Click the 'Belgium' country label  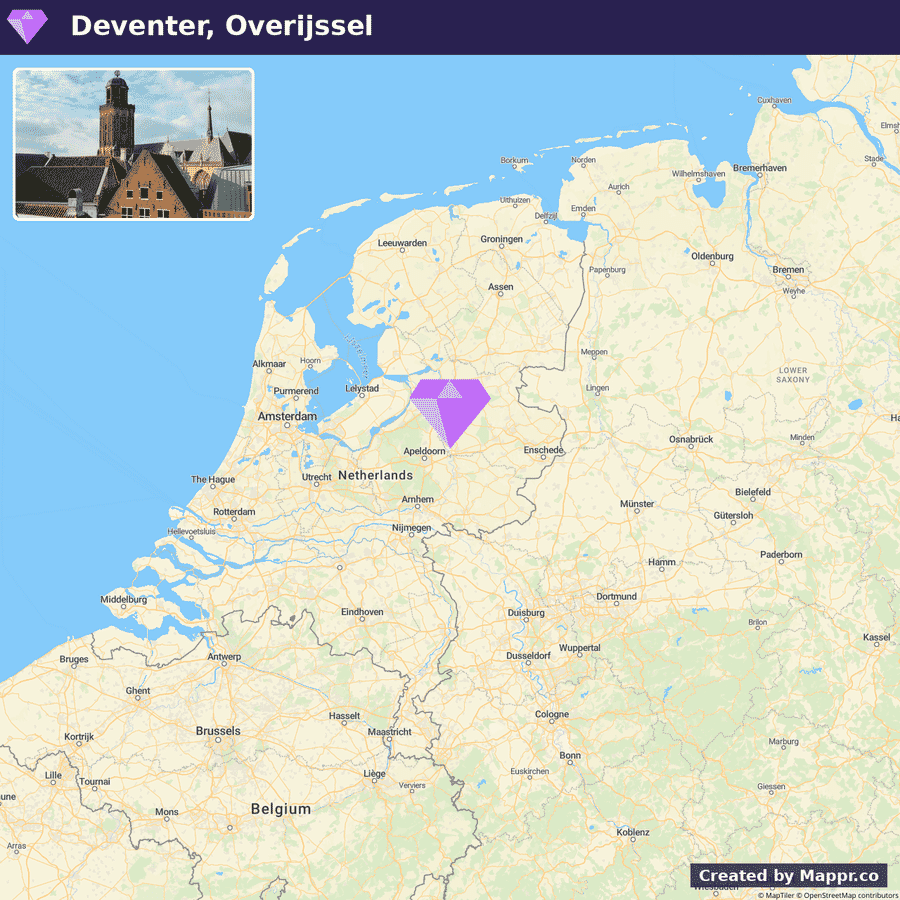[x=281, y=809]
